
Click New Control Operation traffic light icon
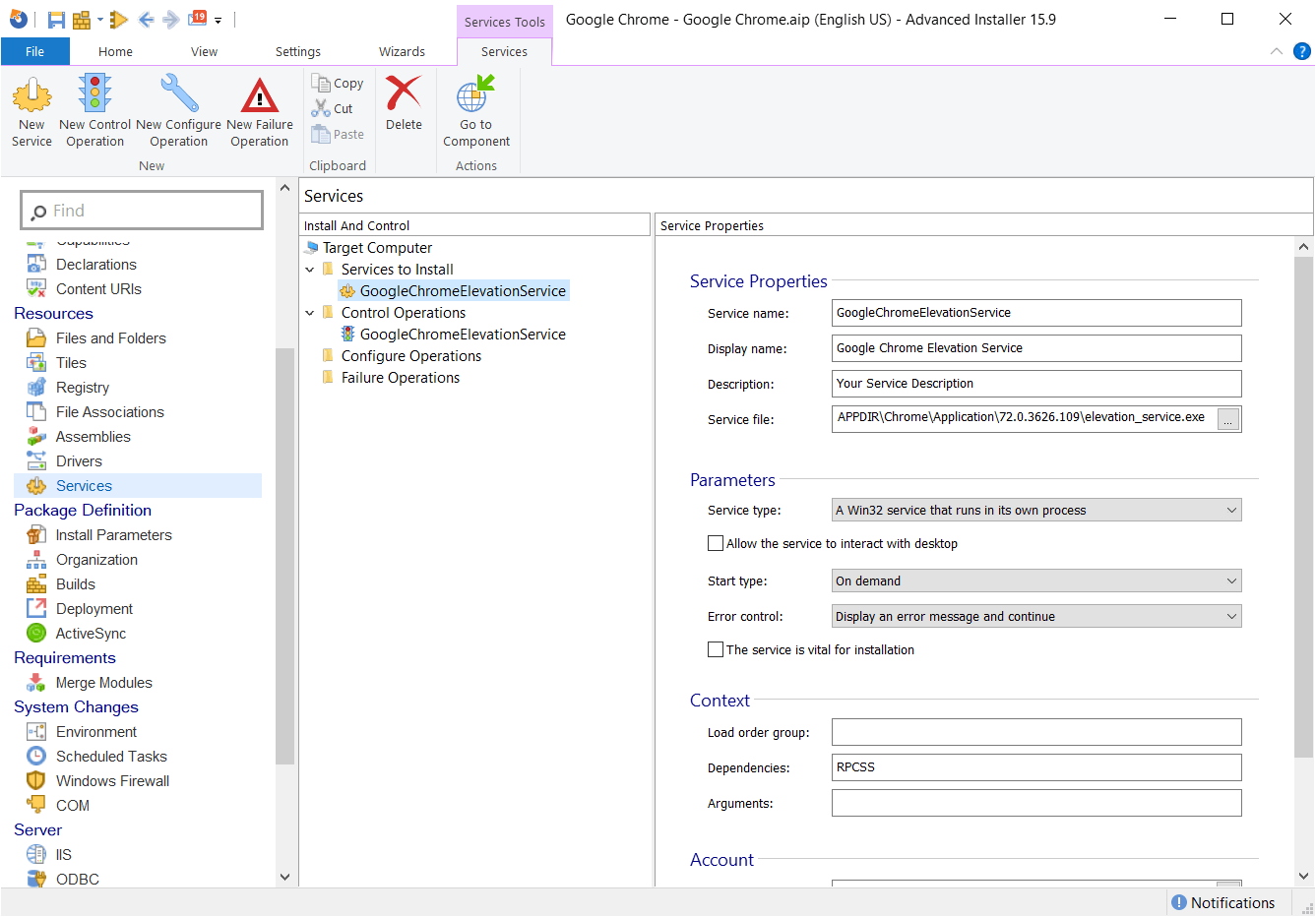94,93
